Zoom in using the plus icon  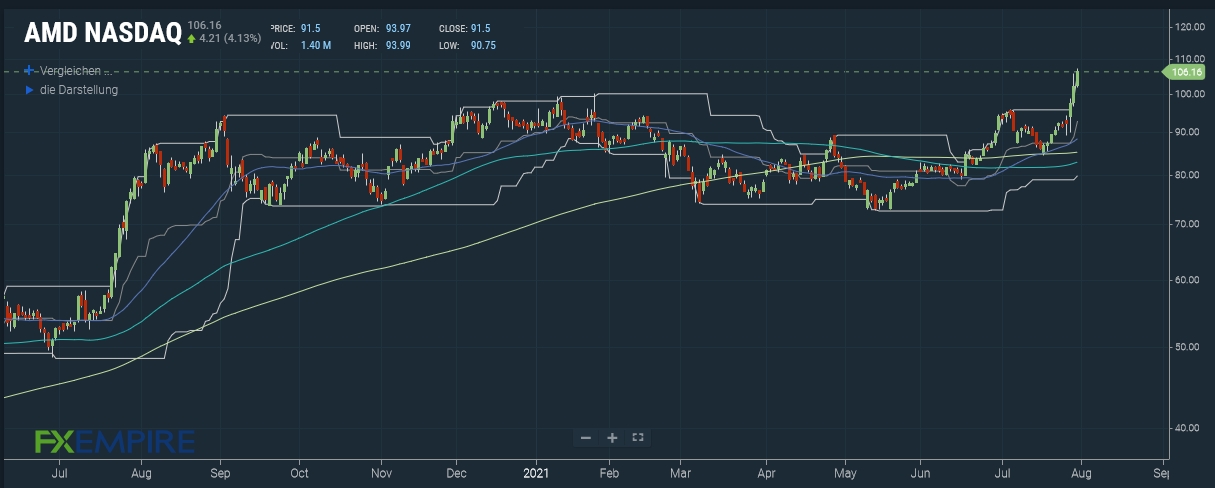click(612, 437)
